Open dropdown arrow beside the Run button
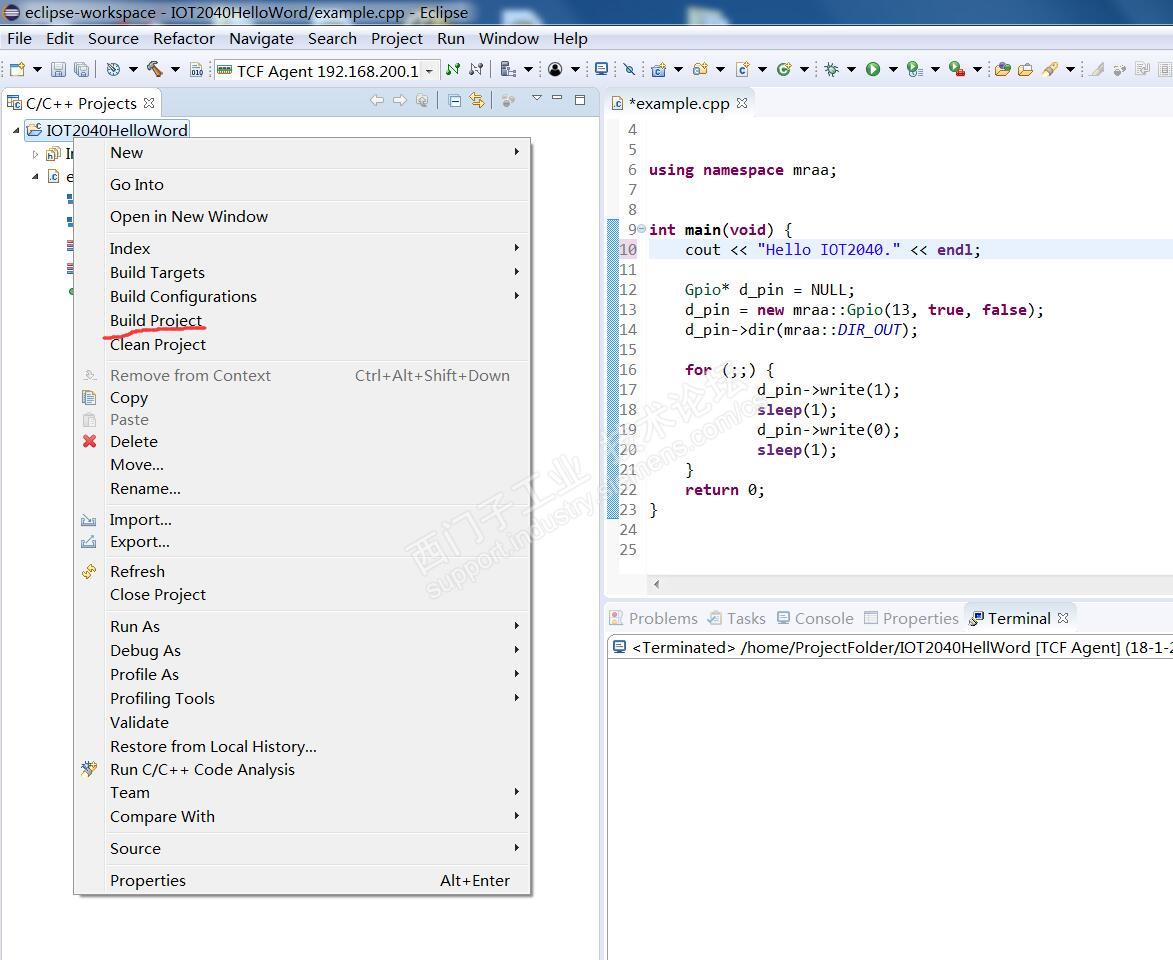 (x=892, y=70)
